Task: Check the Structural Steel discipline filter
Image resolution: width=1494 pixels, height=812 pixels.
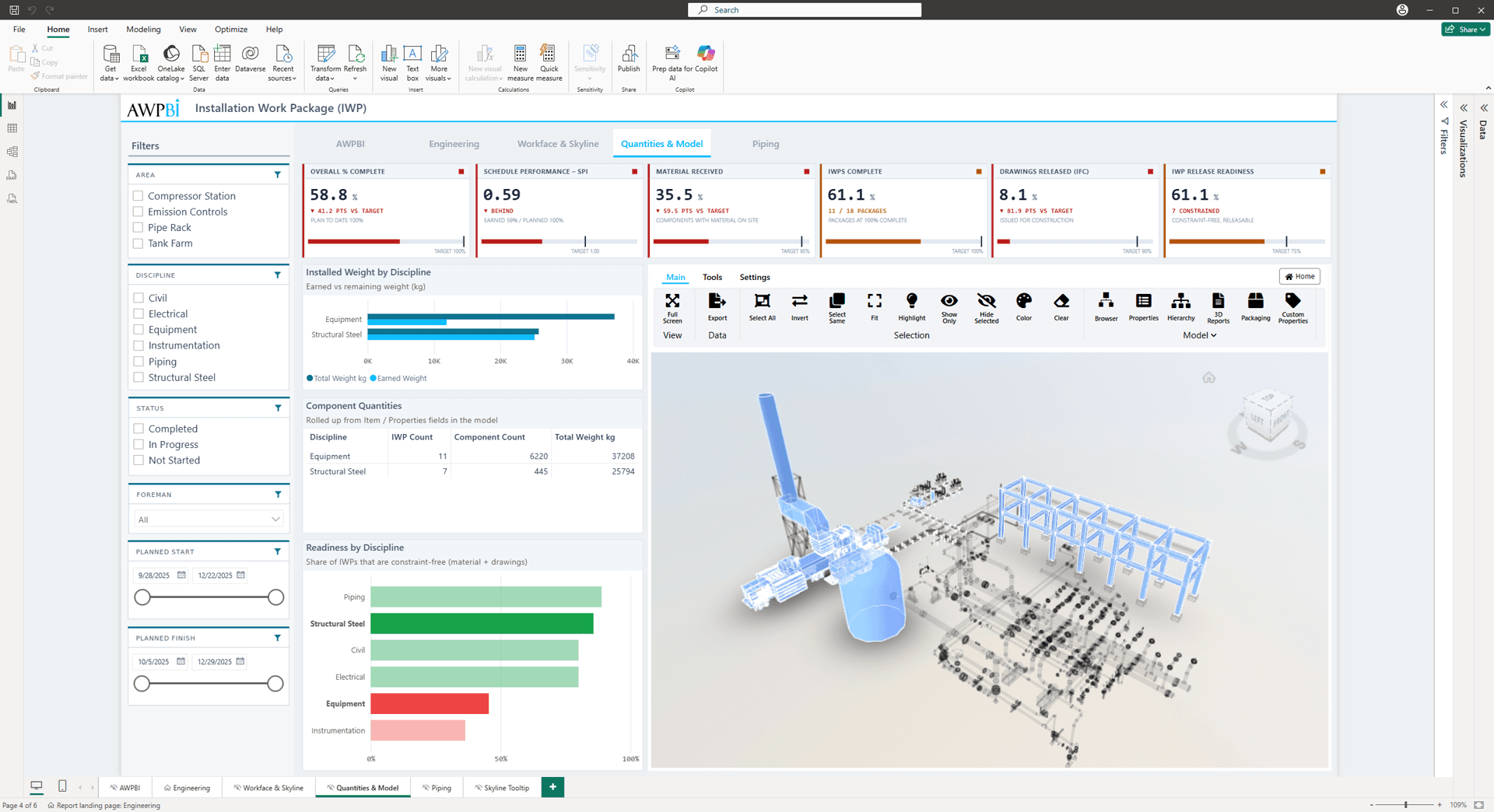Action: (x=139, y=377)
